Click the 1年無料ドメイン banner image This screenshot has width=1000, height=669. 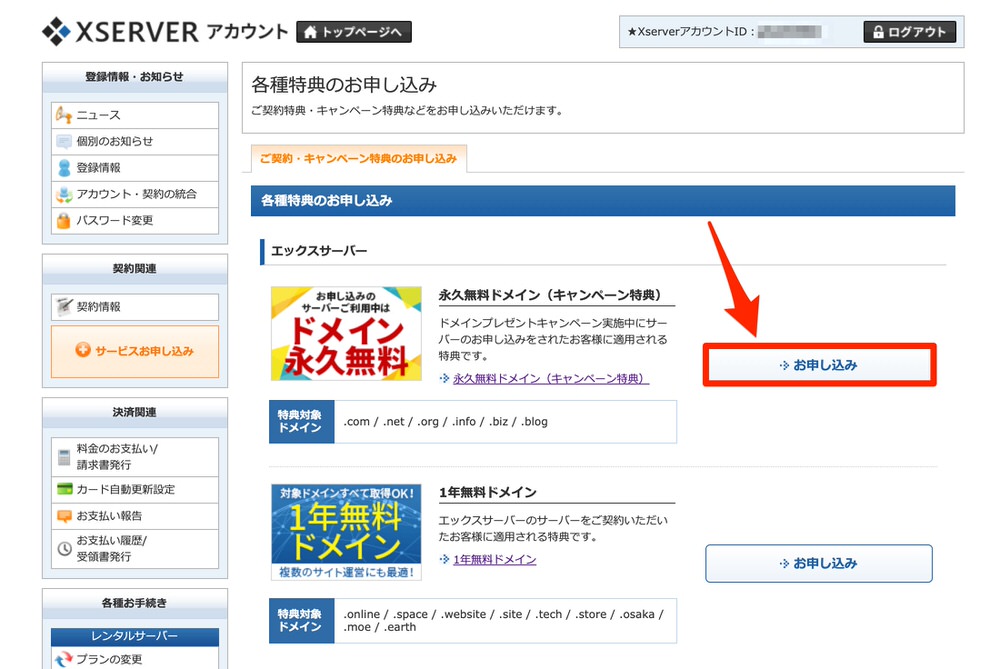(x=346, y=532)
